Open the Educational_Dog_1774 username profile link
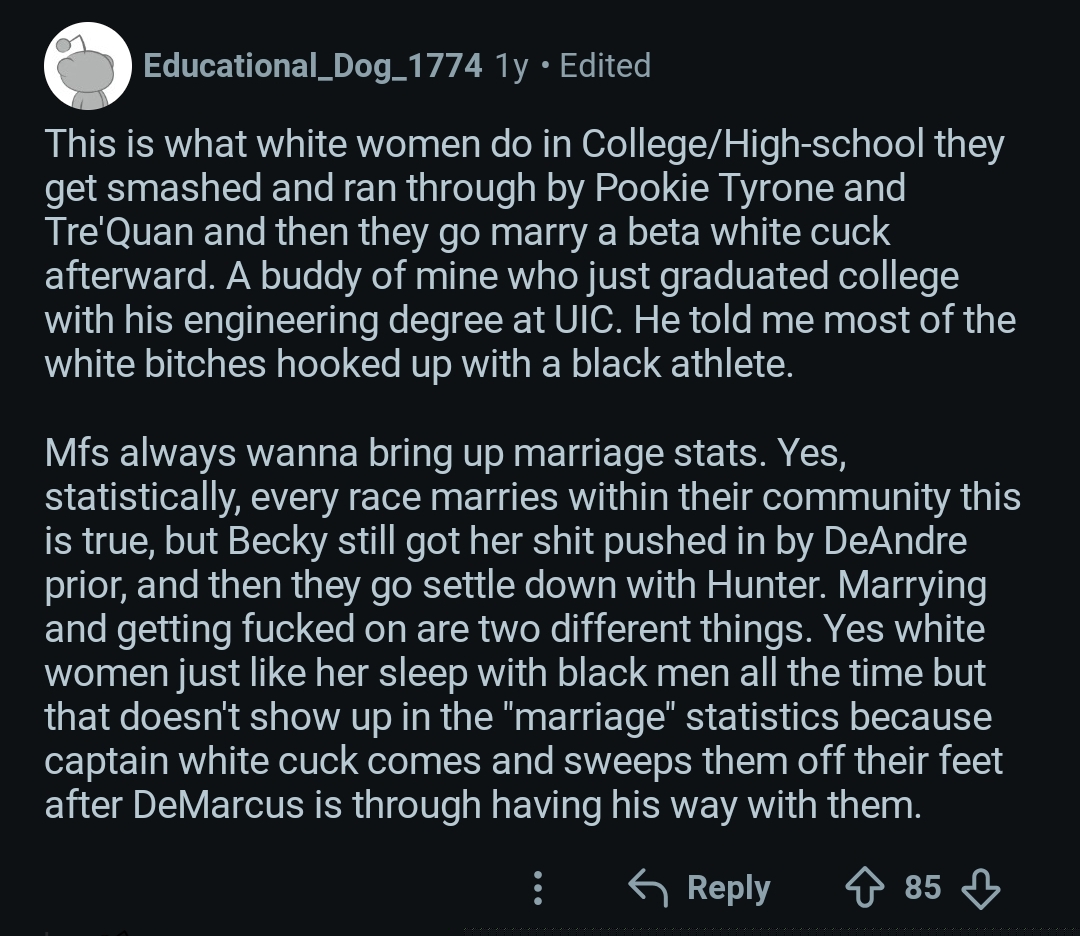The image size is (1080, 936). 313,66
